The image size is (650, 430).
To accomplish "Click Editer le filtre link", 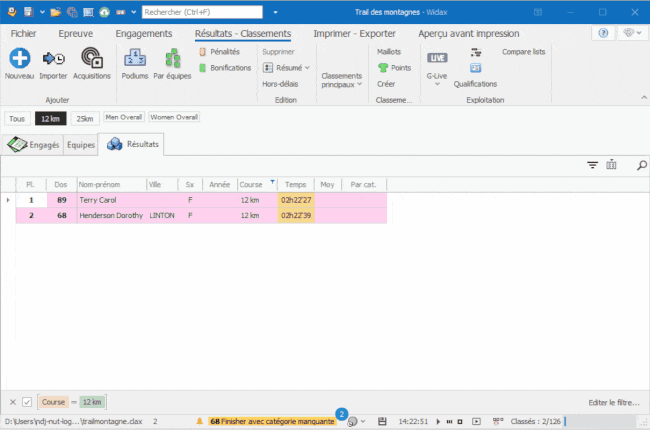I will [x=614, y=402].
